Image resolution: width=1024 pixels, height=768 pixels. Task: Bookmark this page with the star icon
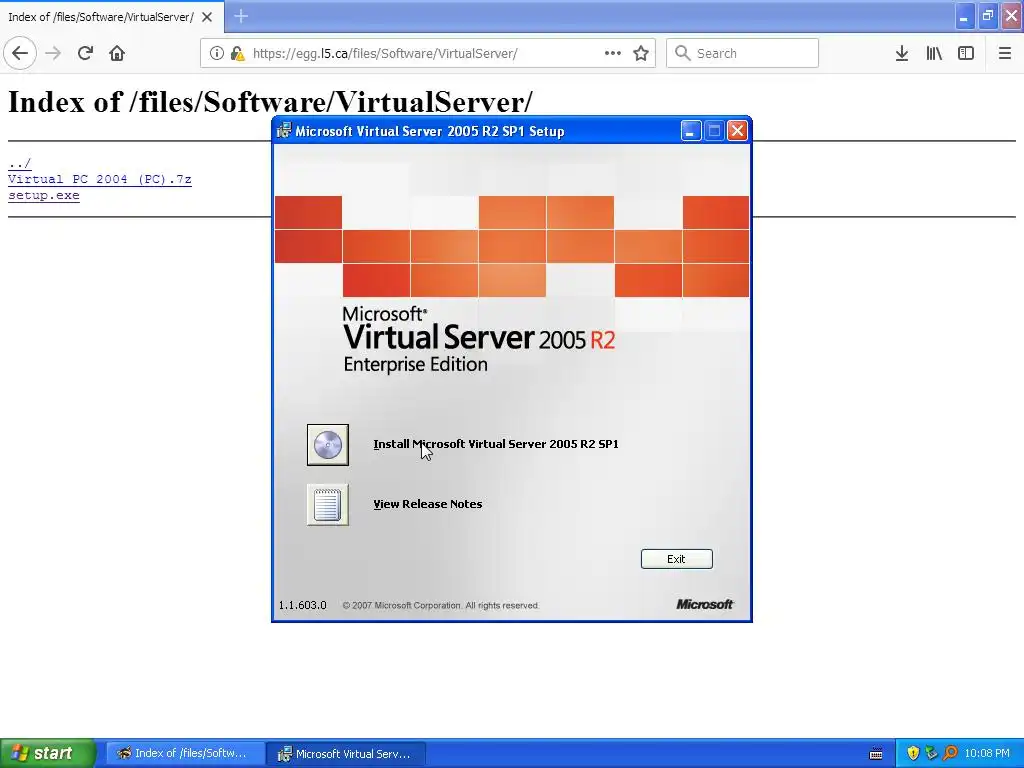point(641,53)
